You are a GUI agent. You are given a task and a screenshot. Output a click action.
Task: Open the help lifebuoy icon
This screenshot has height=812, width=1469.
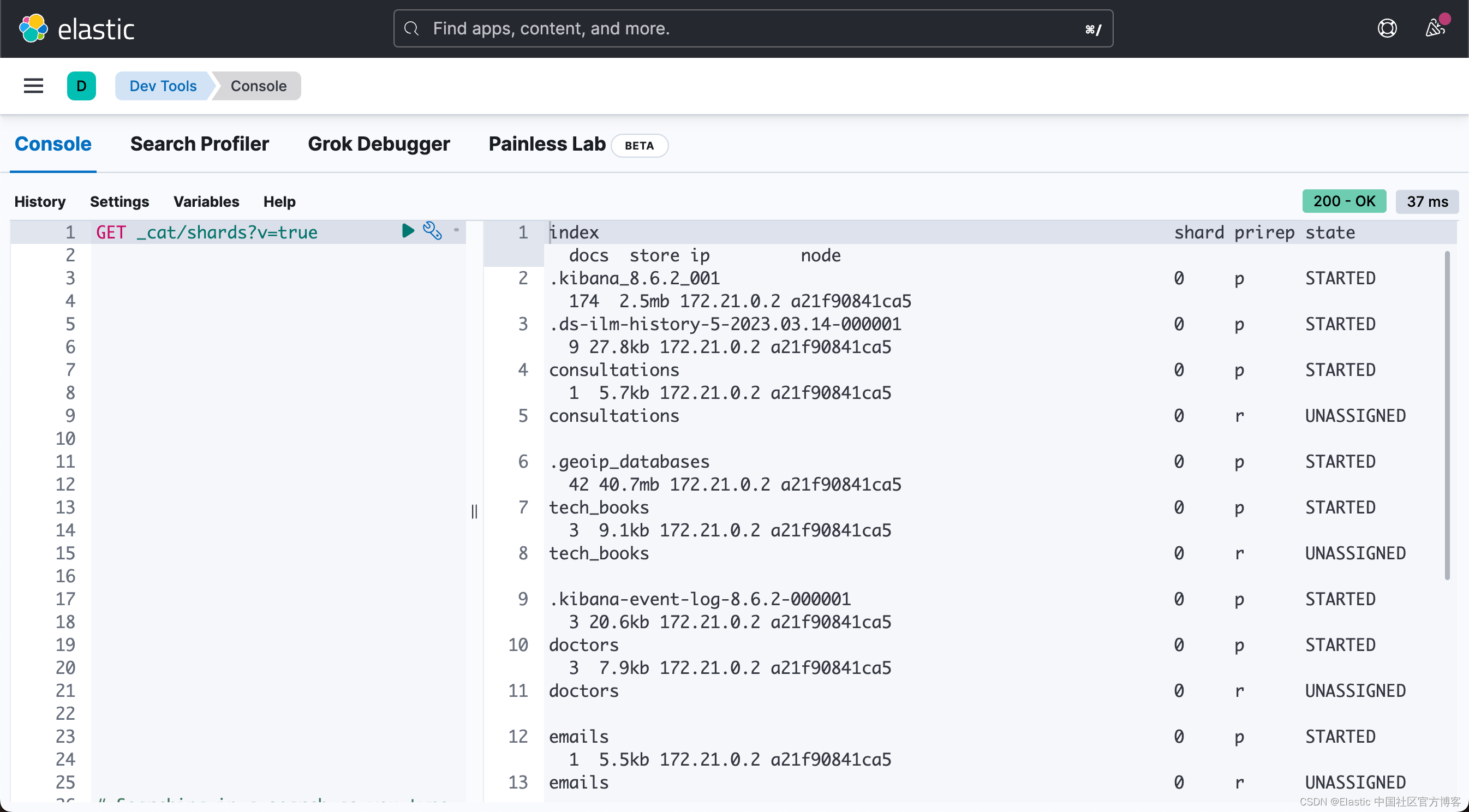(1387, 28)
